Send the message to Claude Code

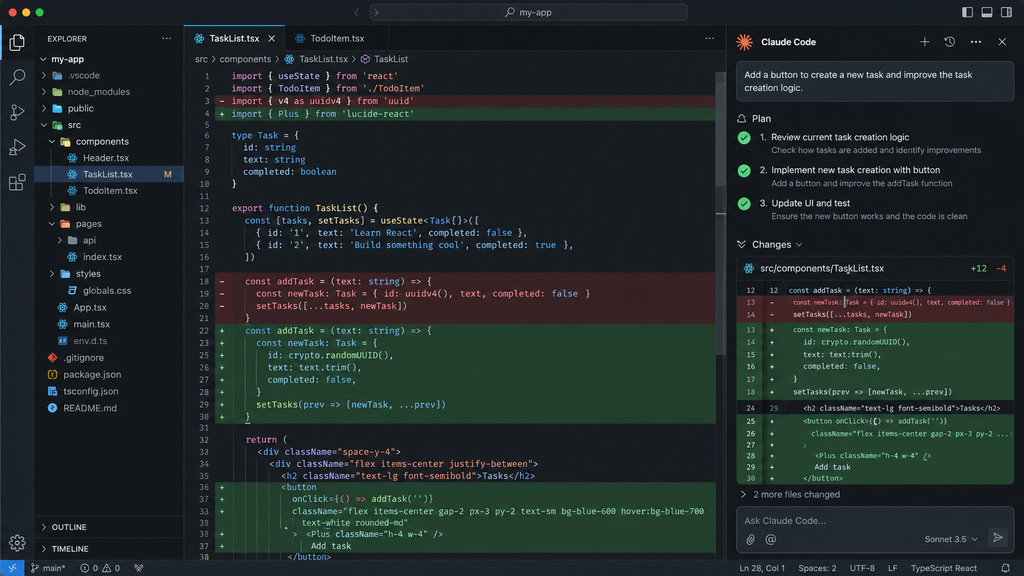coord(998,538)
